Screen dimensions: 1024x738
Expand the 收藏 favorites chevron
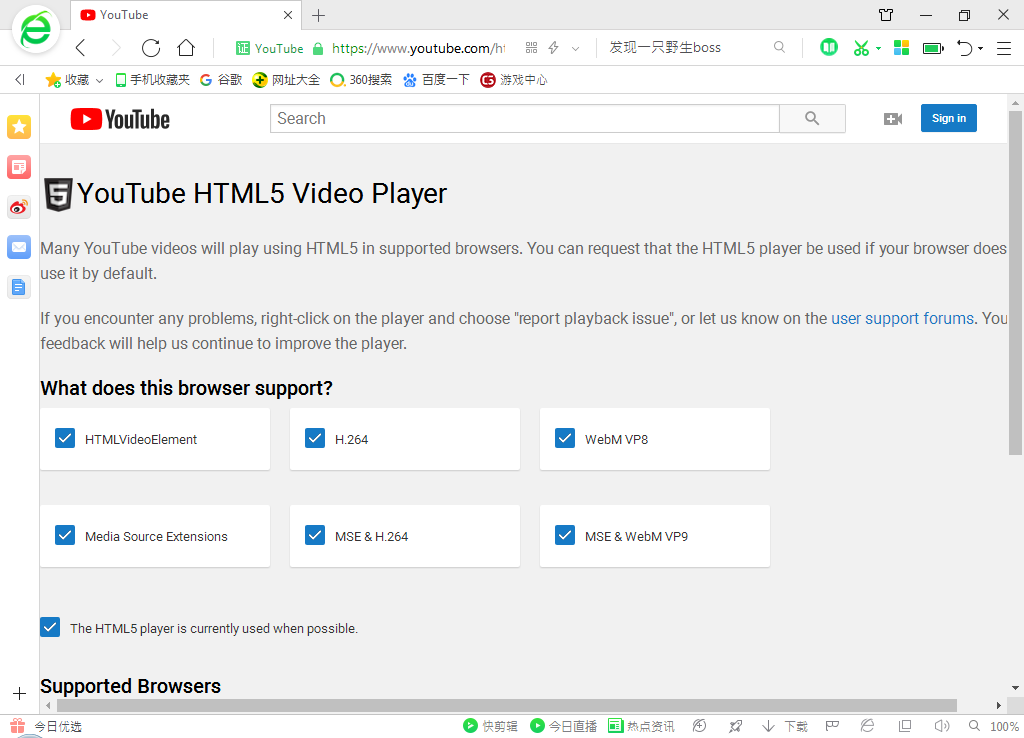99,80
